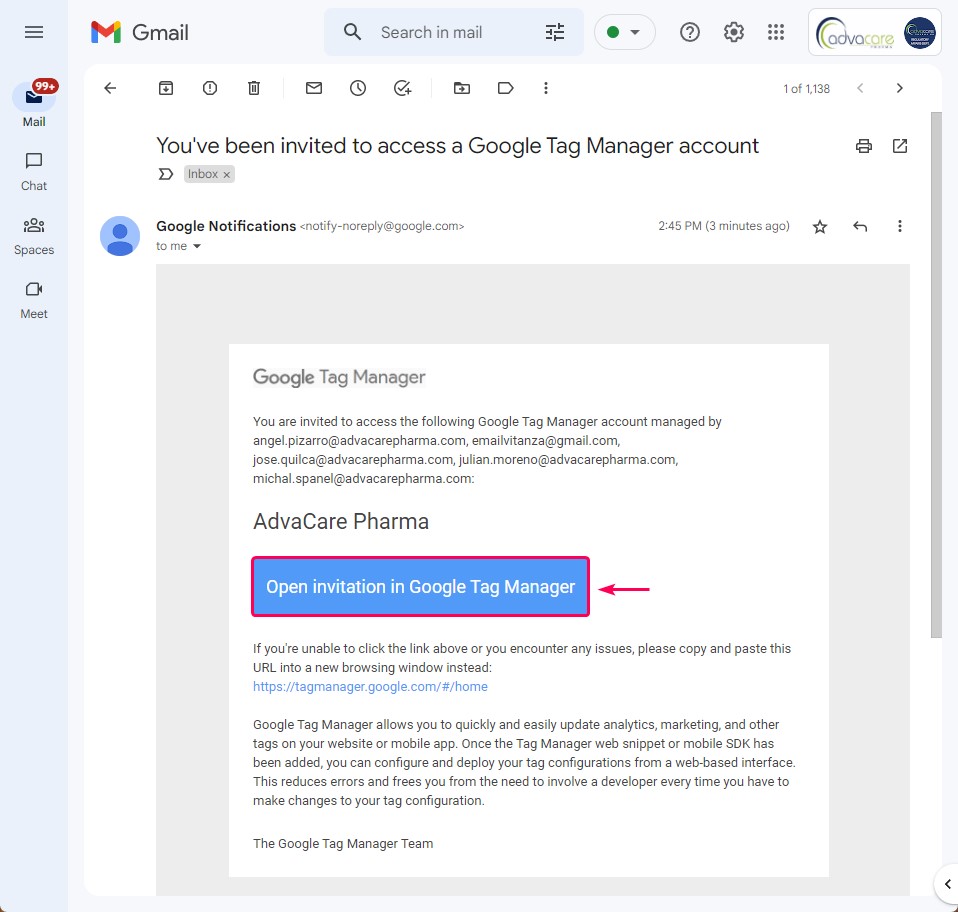Click the email message scrollbar
958x912 pixels.
[x=936, y=374]
